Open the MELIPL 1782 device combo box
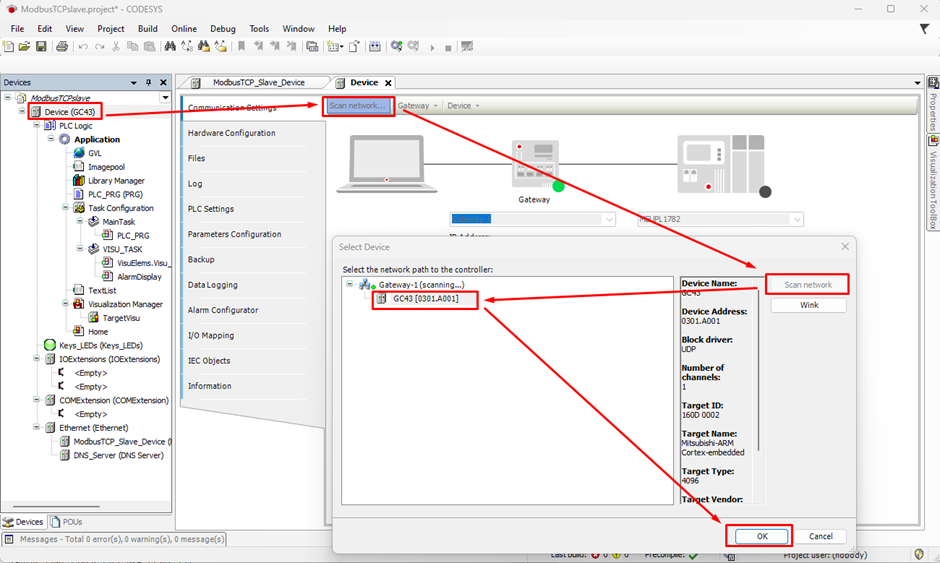 720,219
